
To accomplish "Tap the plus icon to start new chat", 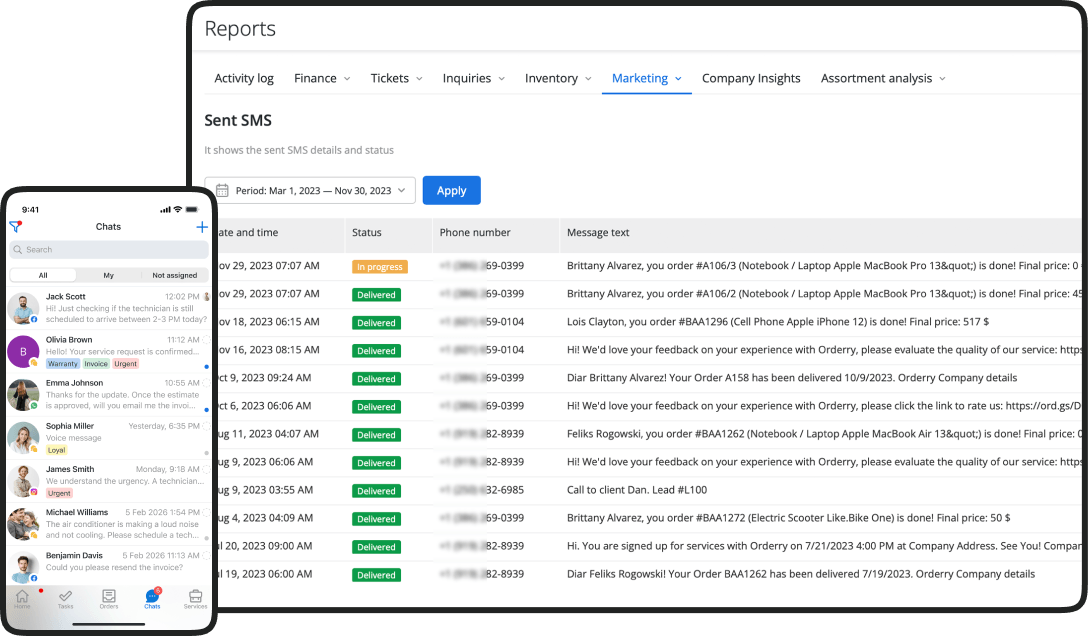I will (x=202, y=227).
